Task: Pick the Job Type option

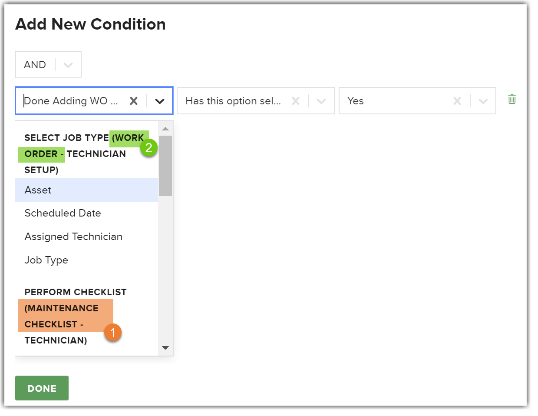Action: [x=86, y=260]
